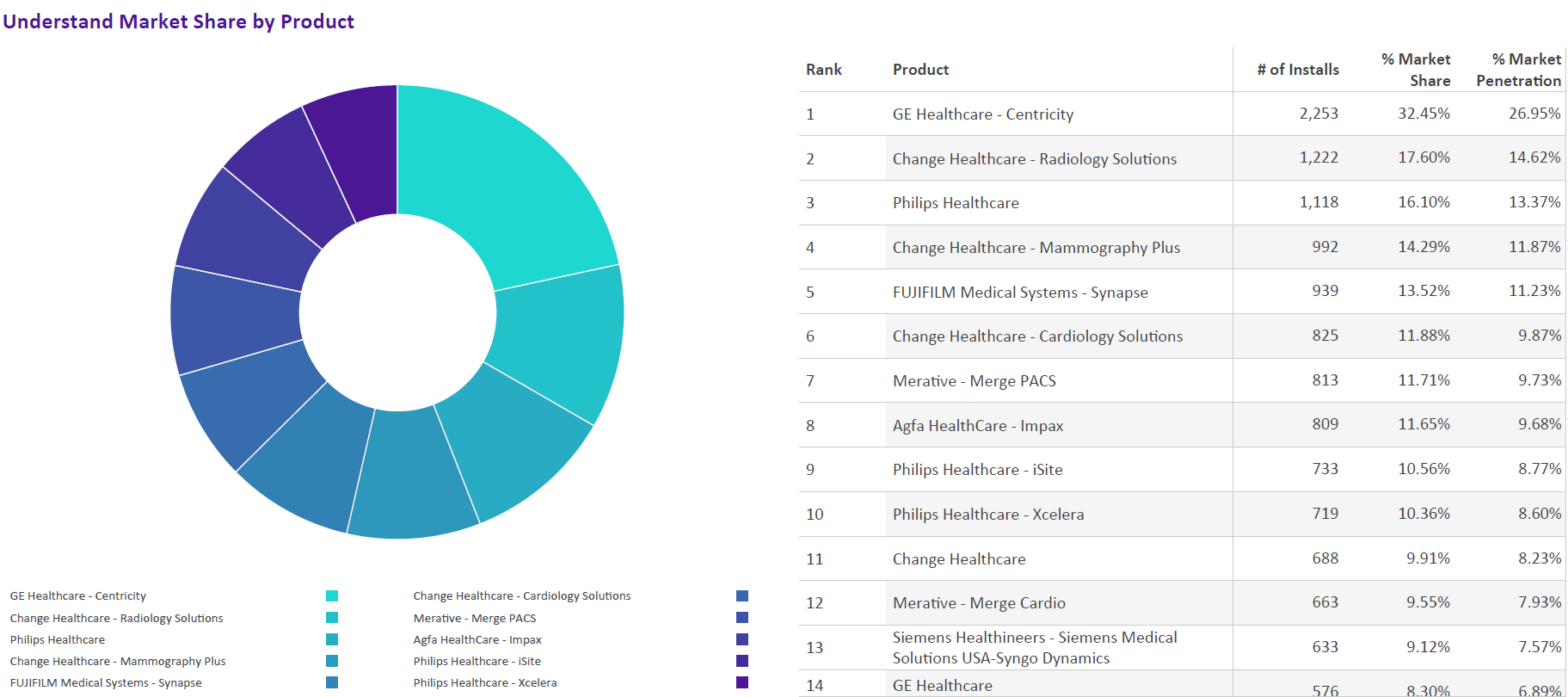Click Philips Healthcare - Xcelera legend swatch
This screenshot has width=1568, height=697.
click(x=742, y=682)
